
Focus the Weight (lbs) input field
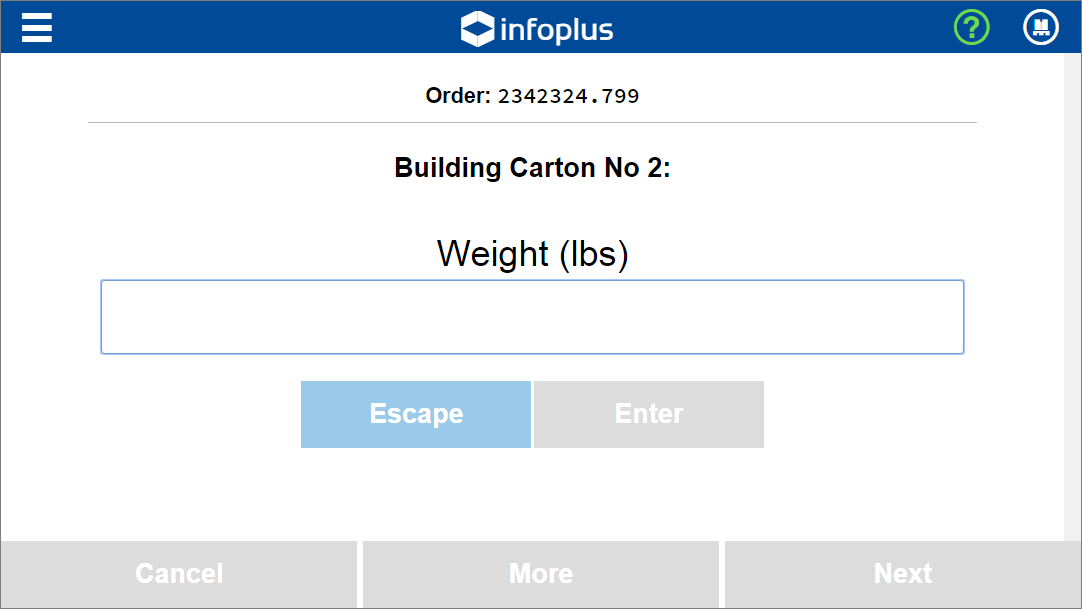(x=532, y=317)
